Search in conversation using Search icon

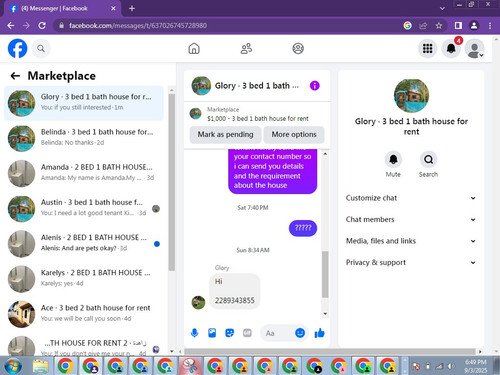pyautogui.click(x=428, y=159)
